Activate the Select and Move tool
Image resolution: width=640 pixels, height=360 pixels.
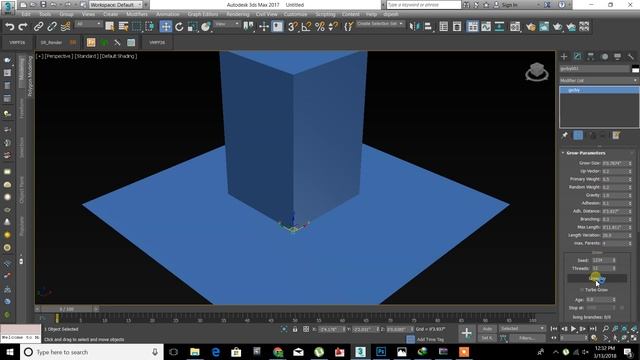(x=166, y=27)
